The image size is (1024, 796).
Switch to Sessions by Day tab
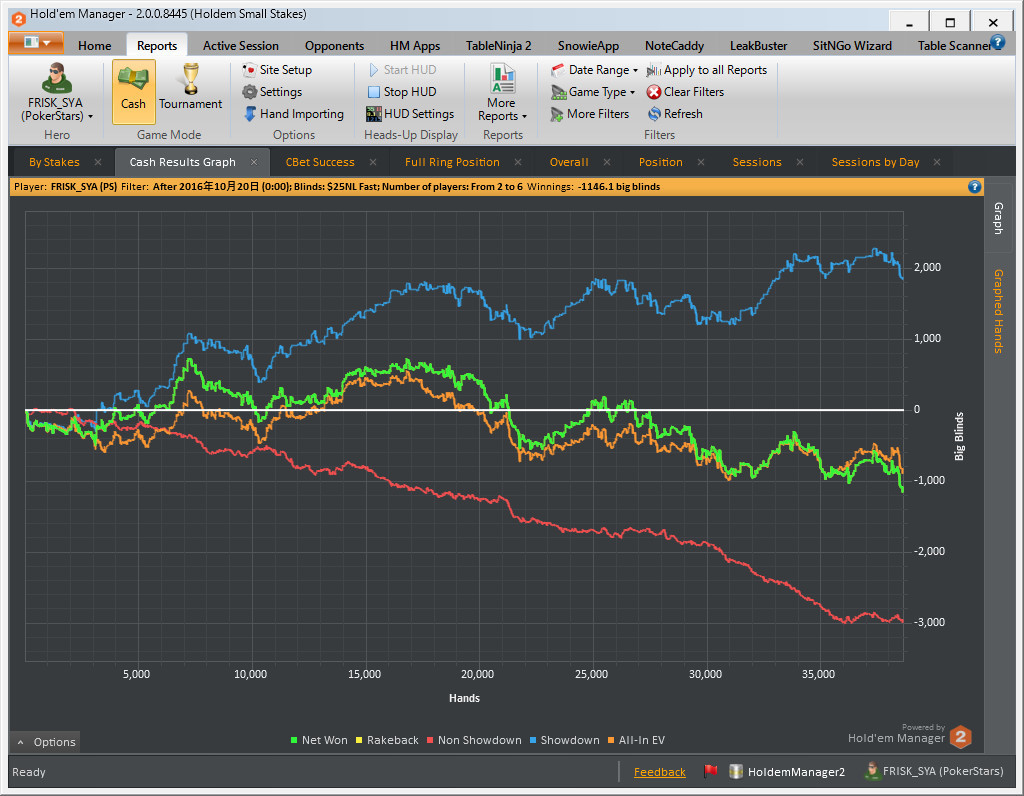(x=875, y=162)
